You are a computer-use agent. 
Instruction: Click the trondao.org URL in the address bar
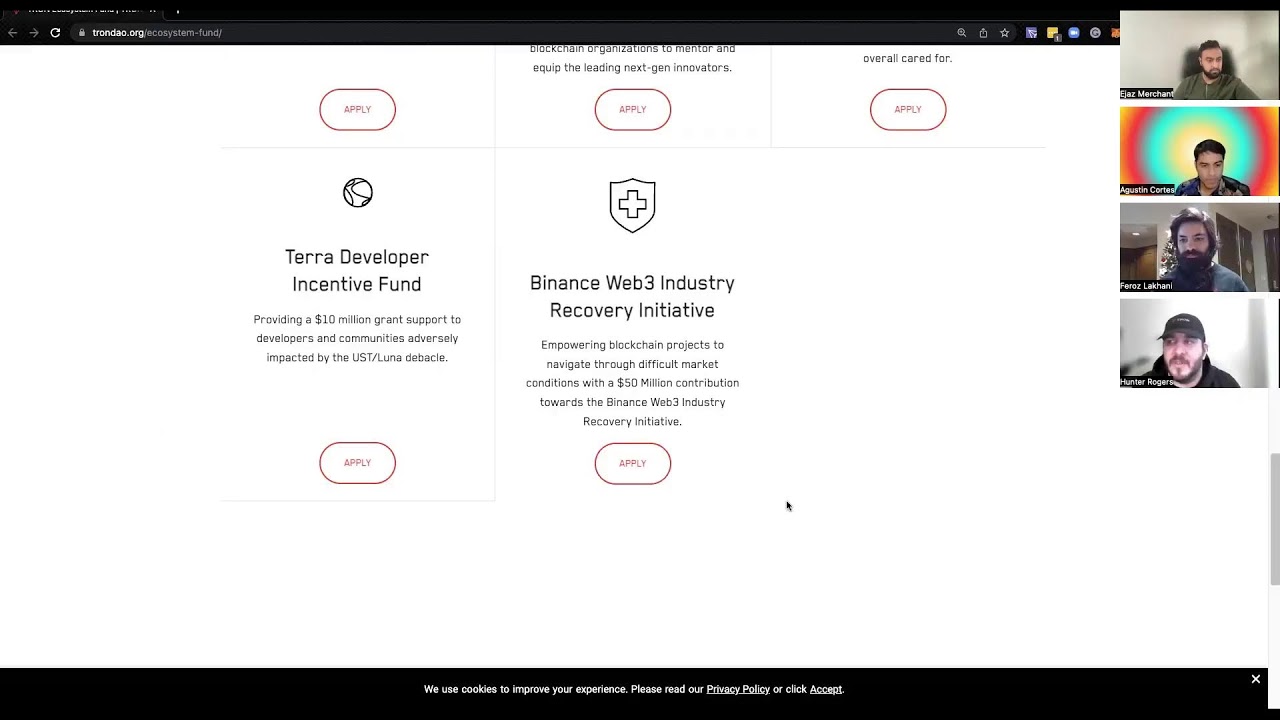coord(157,33)
